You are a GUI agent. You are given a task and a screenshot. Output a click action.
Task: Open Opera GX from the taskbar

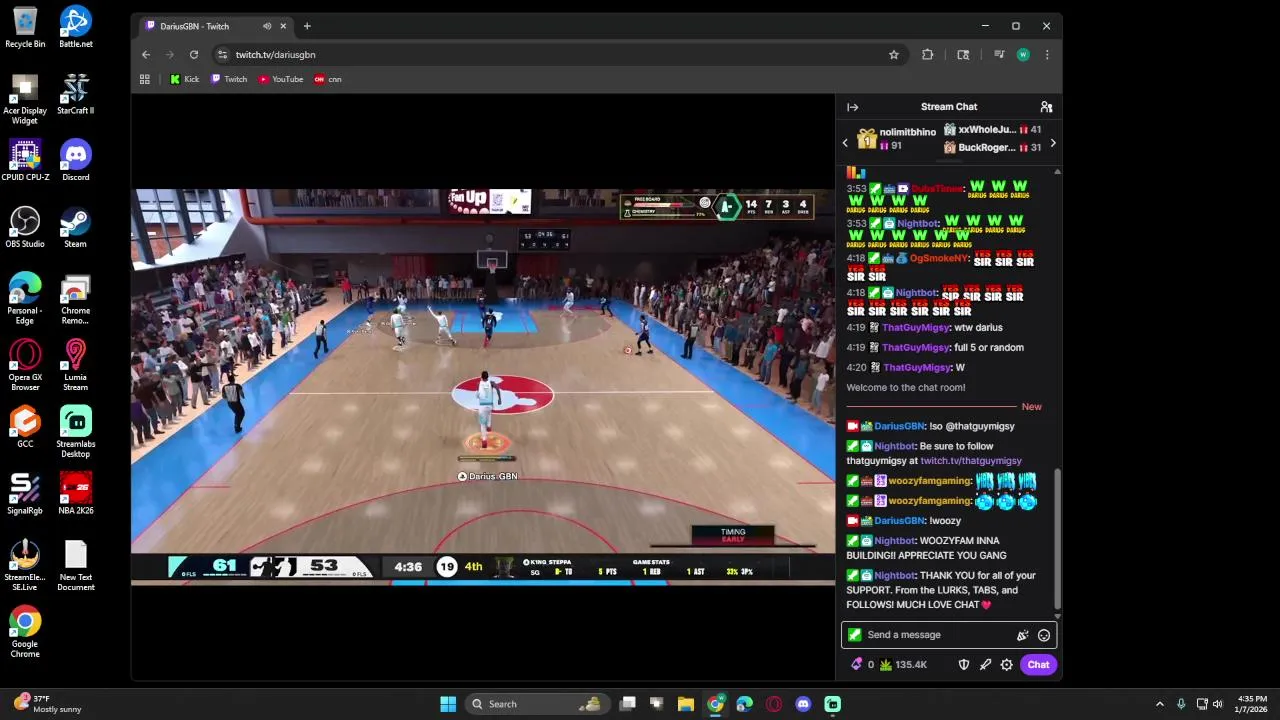[x=774, y=704]
